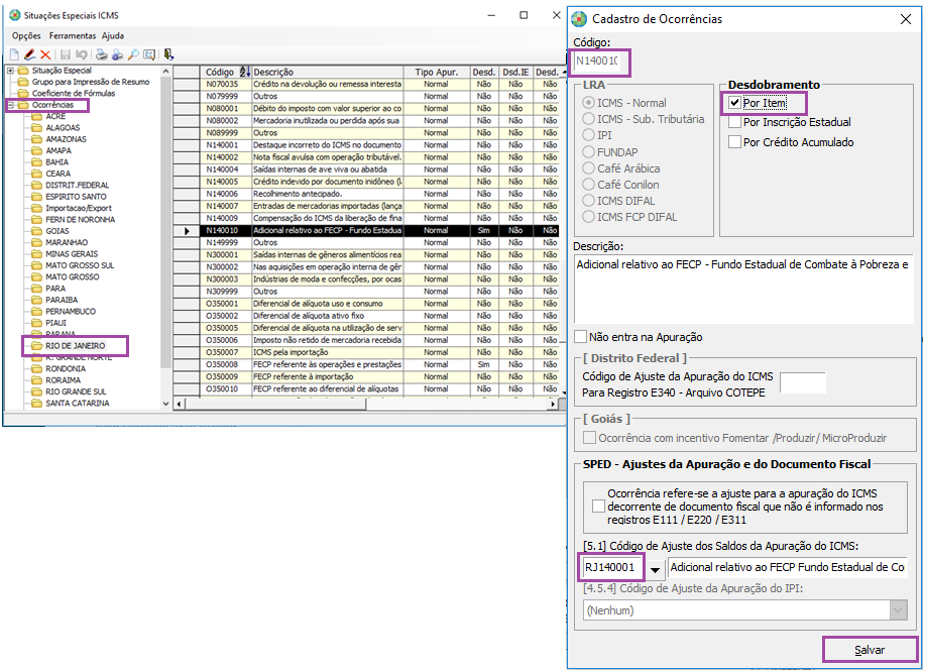Collapse the Ocorrências tree node
Viewport: 925px width, 670px height.
click(10, 105)
